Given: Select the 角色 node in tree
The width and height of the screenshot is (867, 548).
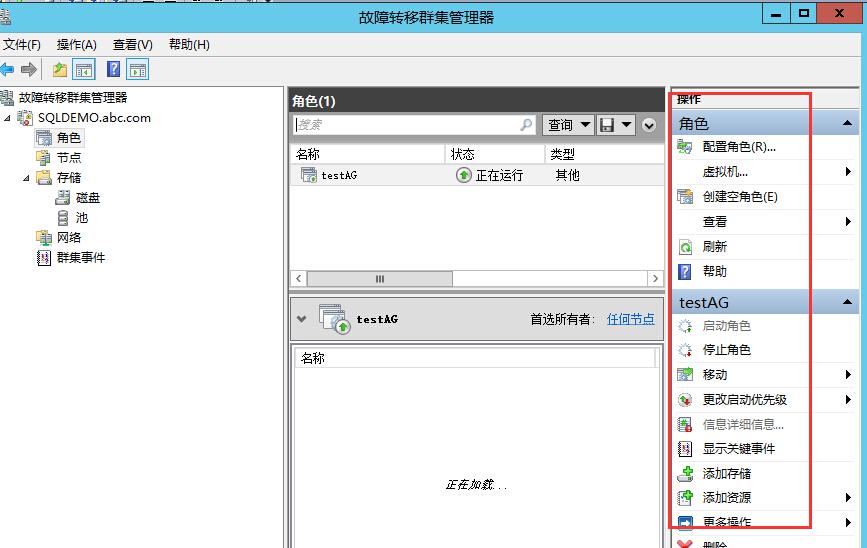Looking at the screenshot, I should 69,138.
